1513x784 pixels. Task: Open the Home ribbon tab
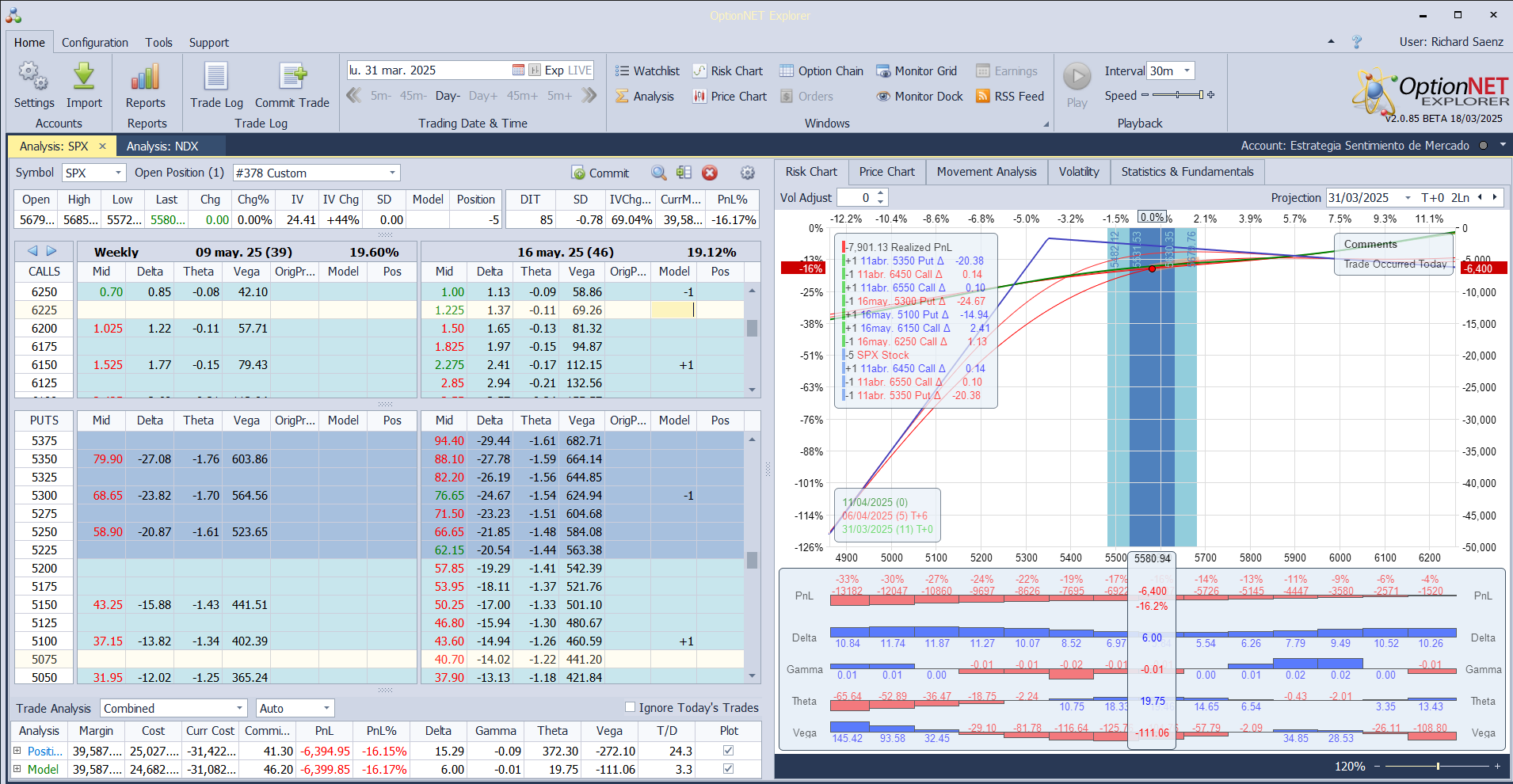(x=29, y=43)
